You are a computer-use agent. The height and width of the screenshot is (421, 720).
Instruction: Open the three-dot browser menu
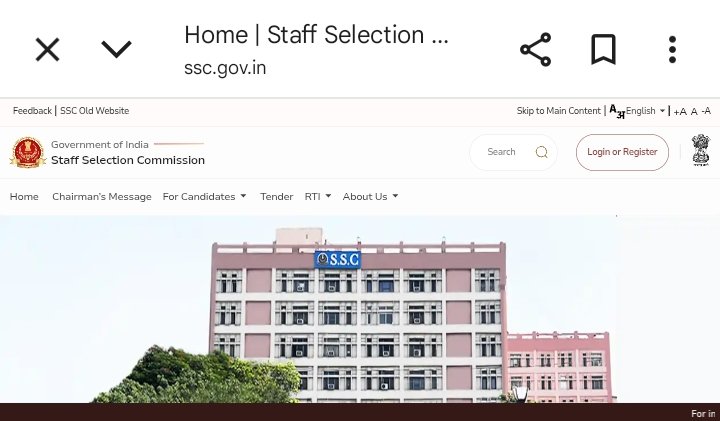pos(672,49)
